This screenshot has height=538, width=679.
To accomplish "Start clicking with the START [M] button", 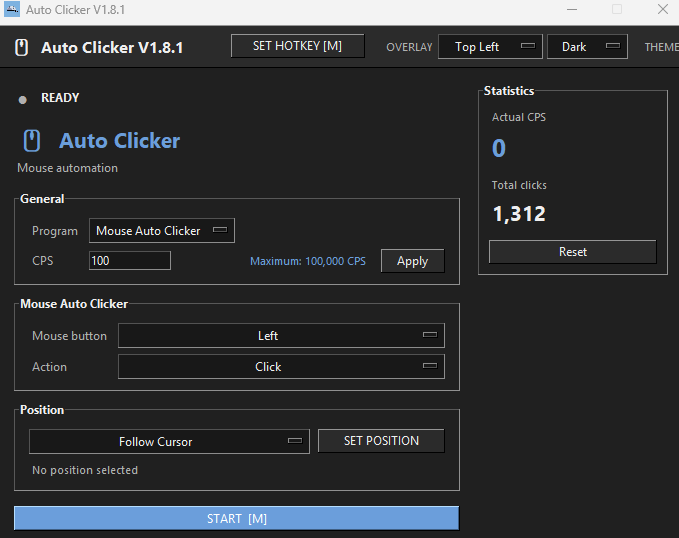I will point(236,518).
